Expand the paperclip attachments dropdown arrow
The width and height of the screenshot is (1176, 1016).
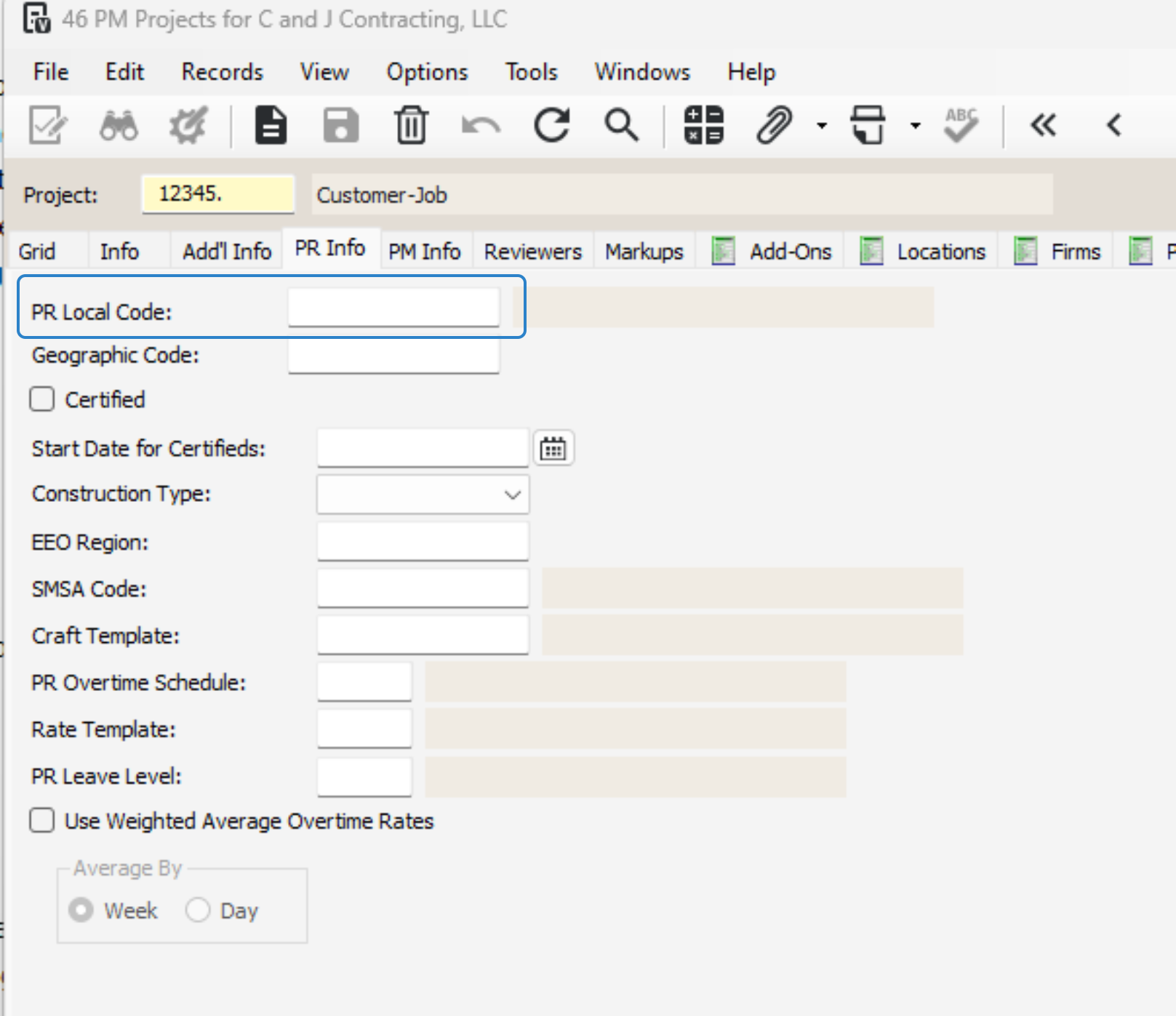click(x=822, y=126)
